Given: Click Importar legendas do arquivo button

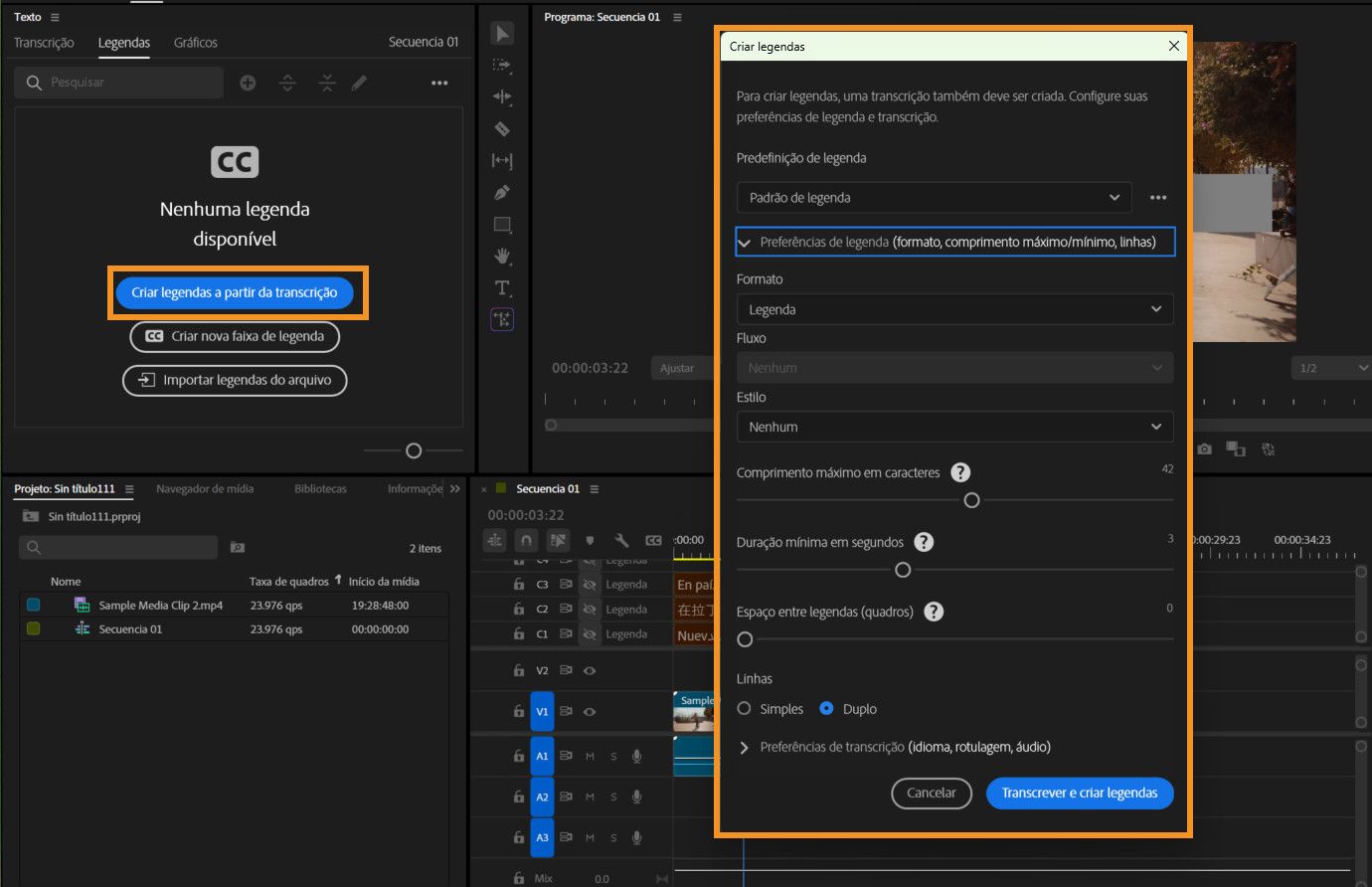Looking at the screenshot, I should 235,380.
